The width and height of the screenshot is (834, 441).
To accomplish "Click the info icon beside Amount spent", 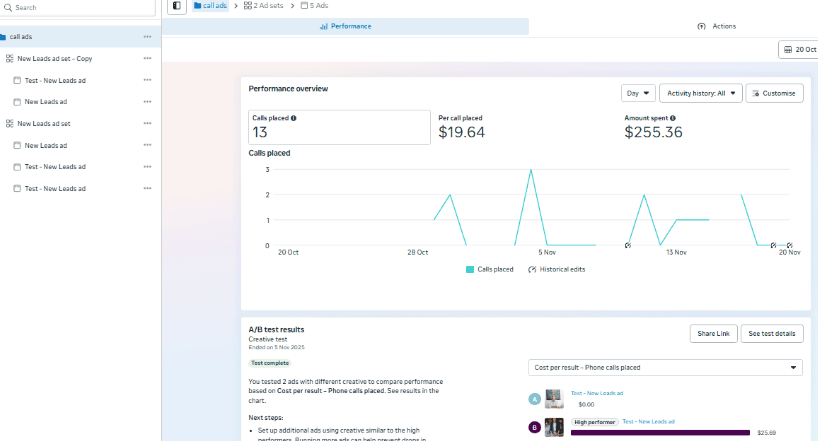I will click(673, 118).
